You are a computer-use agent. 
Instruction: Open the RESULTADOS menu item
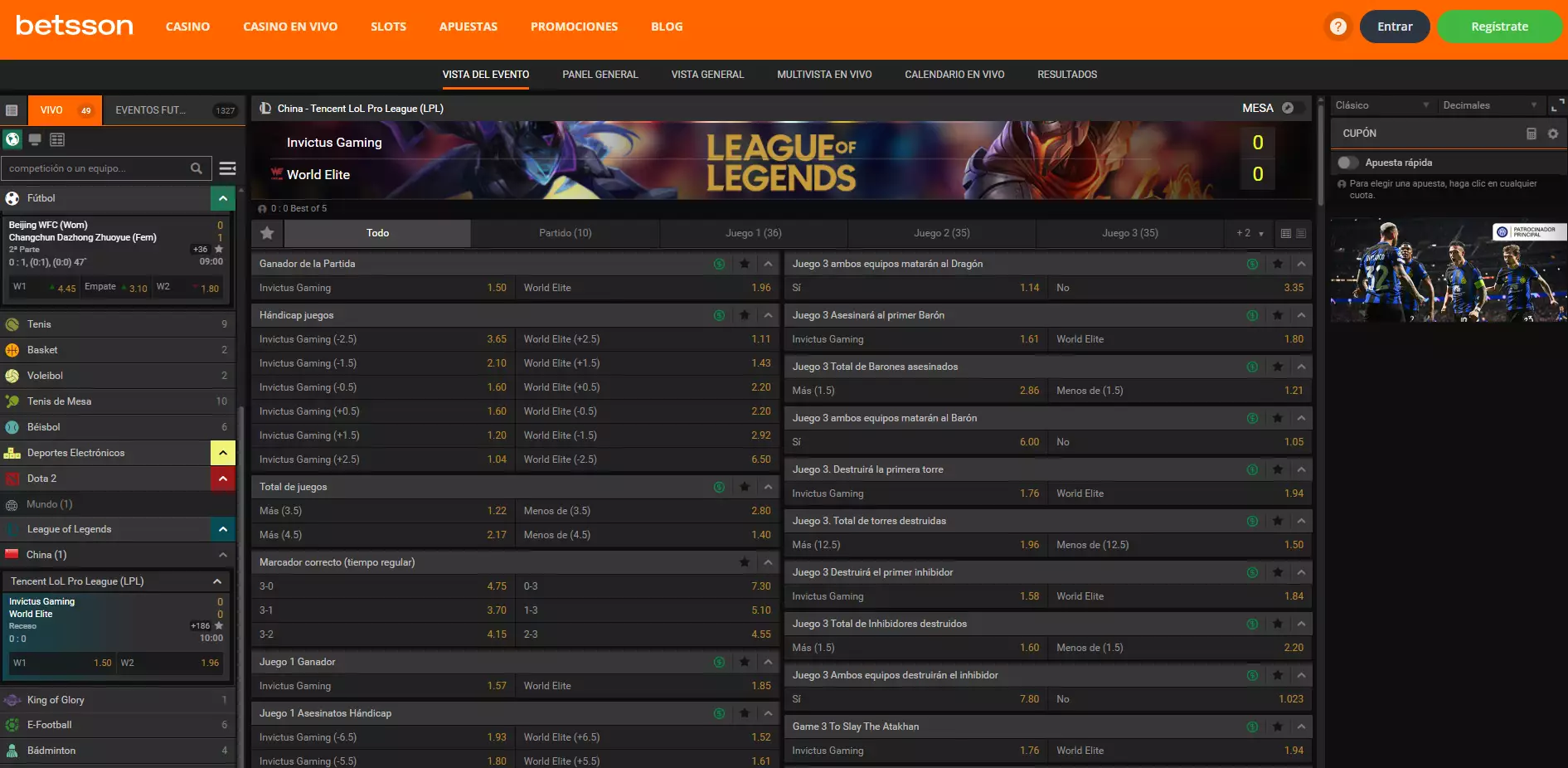(1066, 75)
